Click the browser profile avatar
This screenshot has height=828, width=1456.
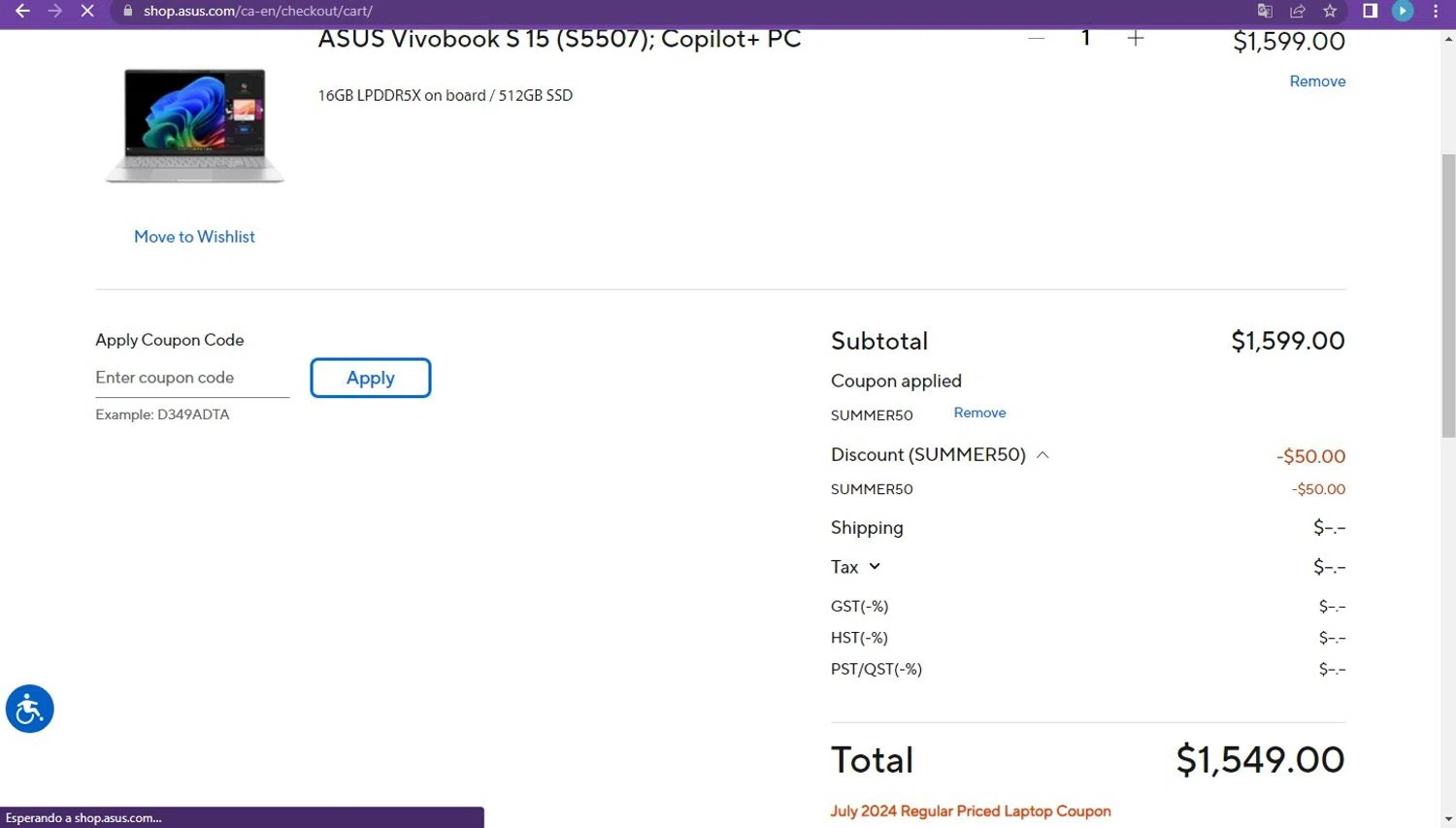[x=1403, y=11]
